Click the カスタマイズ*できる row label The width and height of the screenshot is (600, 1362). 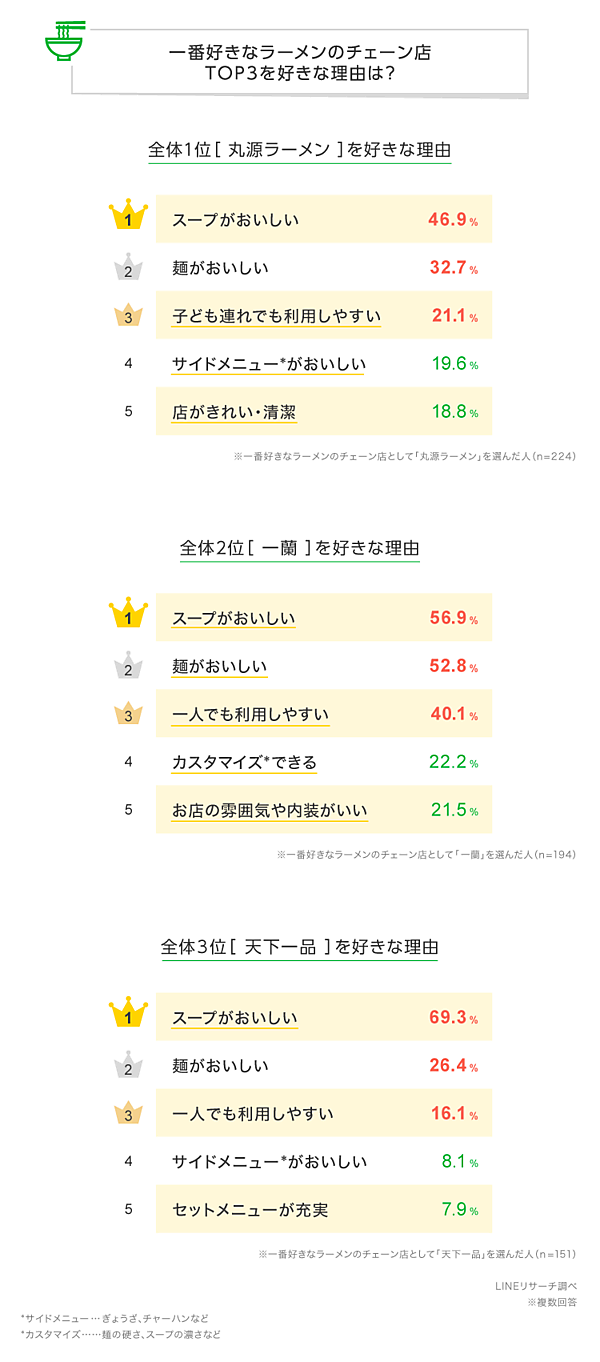tap(244, 762)
